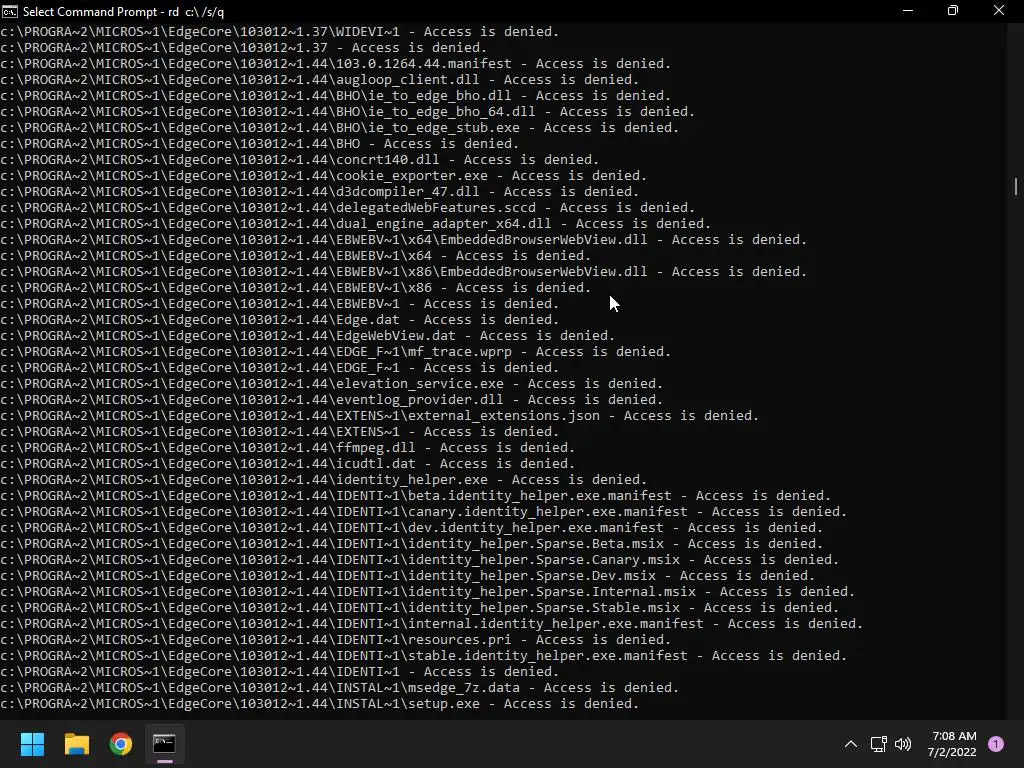Click the Edge.dat line
The width and height of the screenshot is (1024, 768).
280,319
